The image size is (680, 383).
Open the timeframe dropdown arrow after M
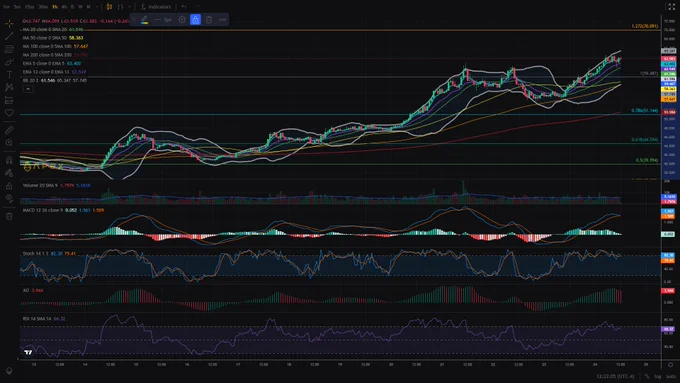(97, 7)
